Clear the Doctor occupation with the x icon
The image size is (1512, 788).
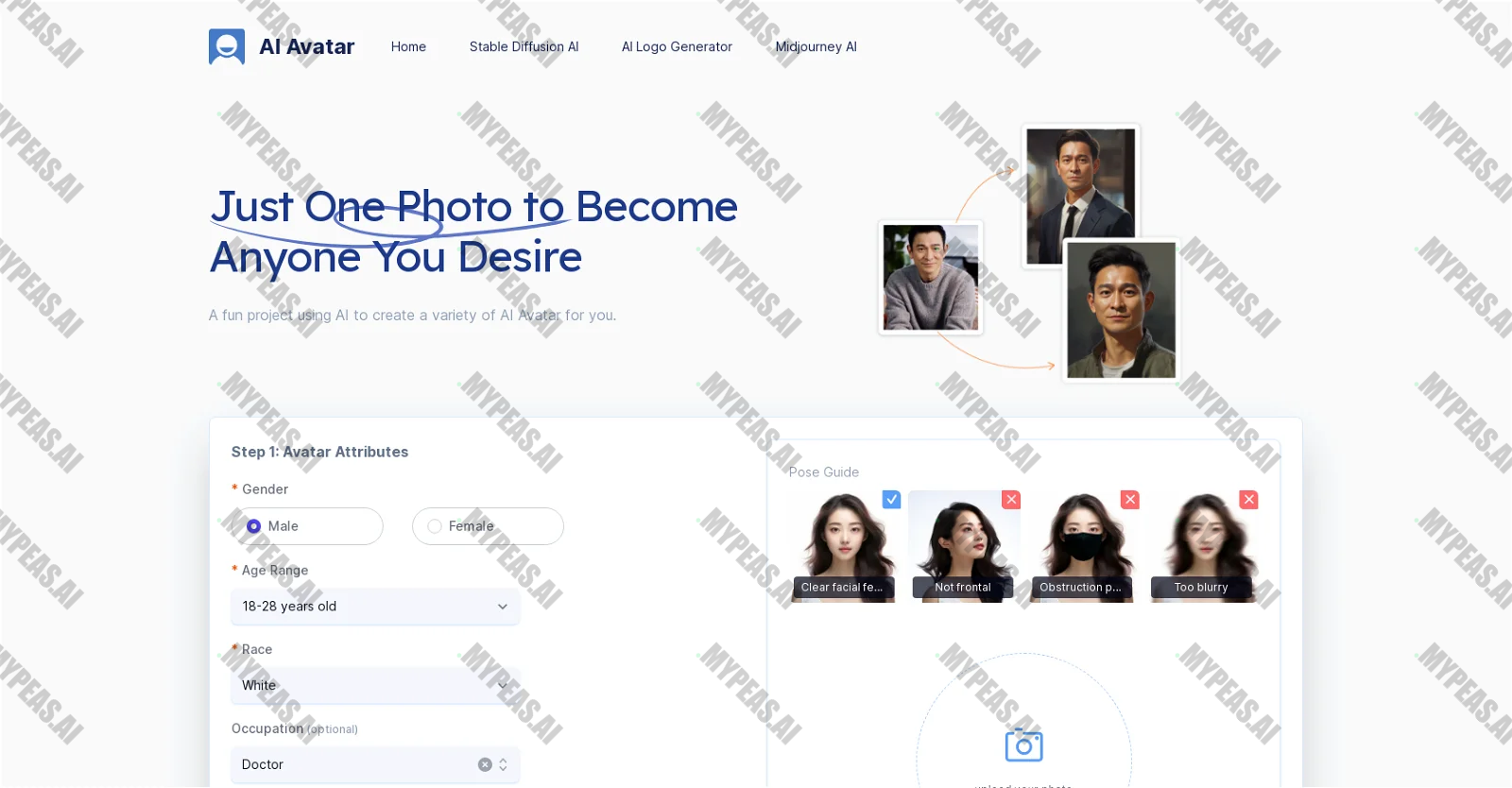[x=485, y=764]
